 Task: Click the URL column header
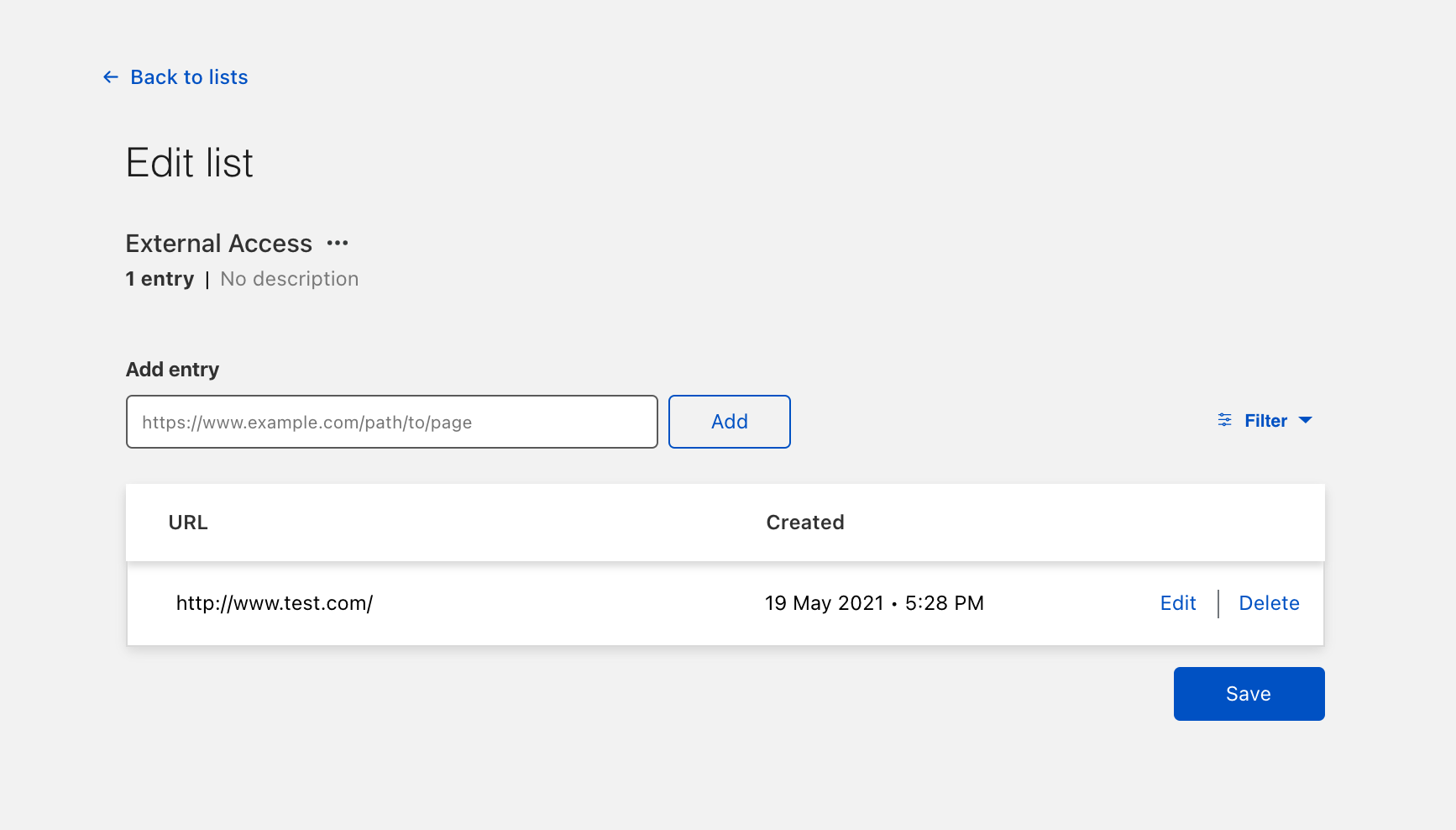click(x=188, y=522)
